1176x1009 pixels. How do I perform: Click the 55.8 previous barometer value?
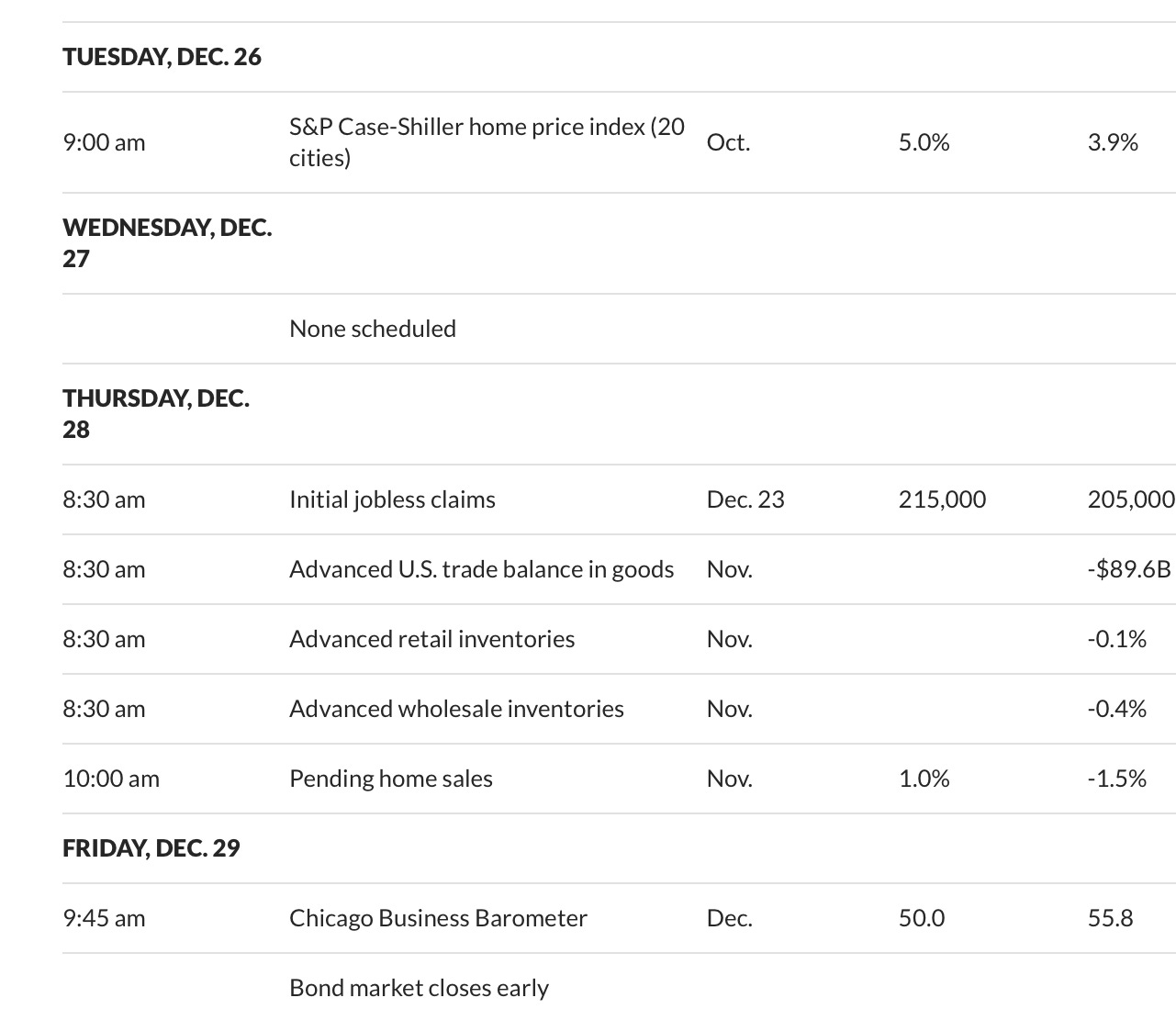1110,918
